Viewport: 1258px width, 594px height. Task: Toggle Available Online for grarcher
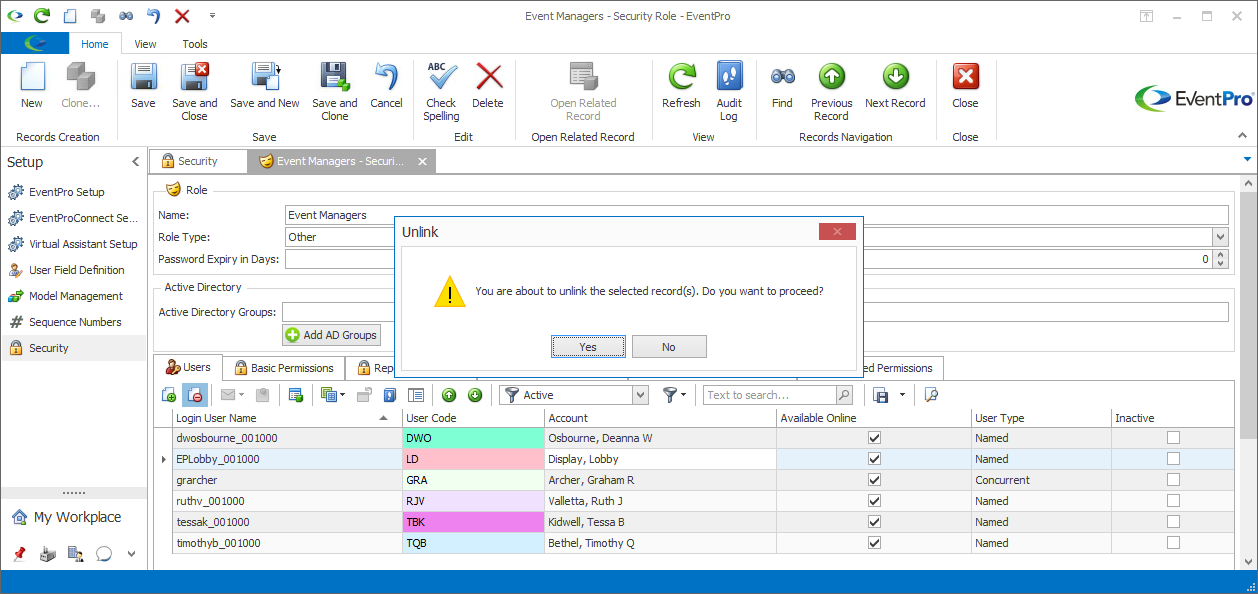coord(875,480)
